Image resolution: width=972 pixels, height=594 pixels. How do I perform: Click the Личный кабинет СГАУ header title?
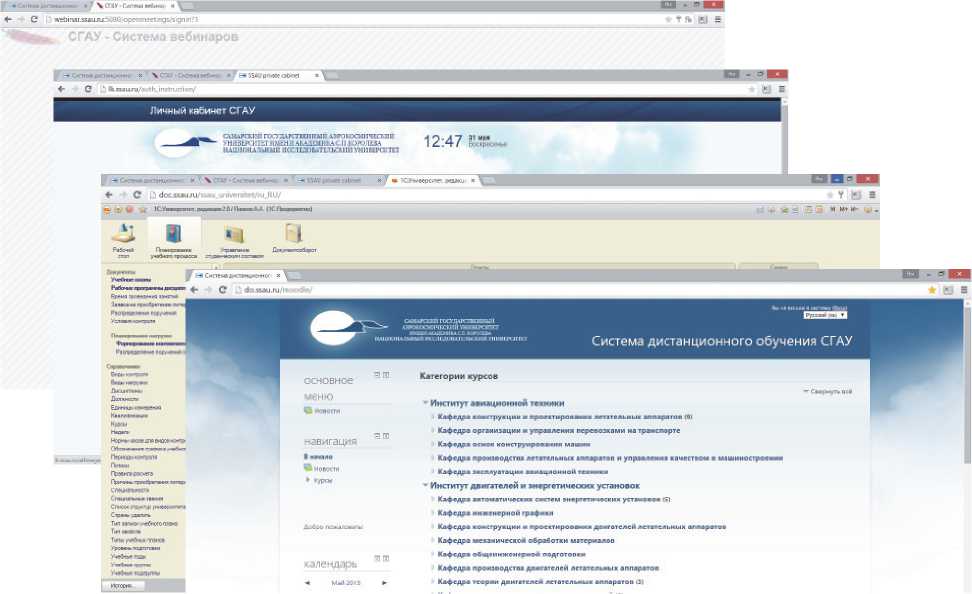[203, 110]
